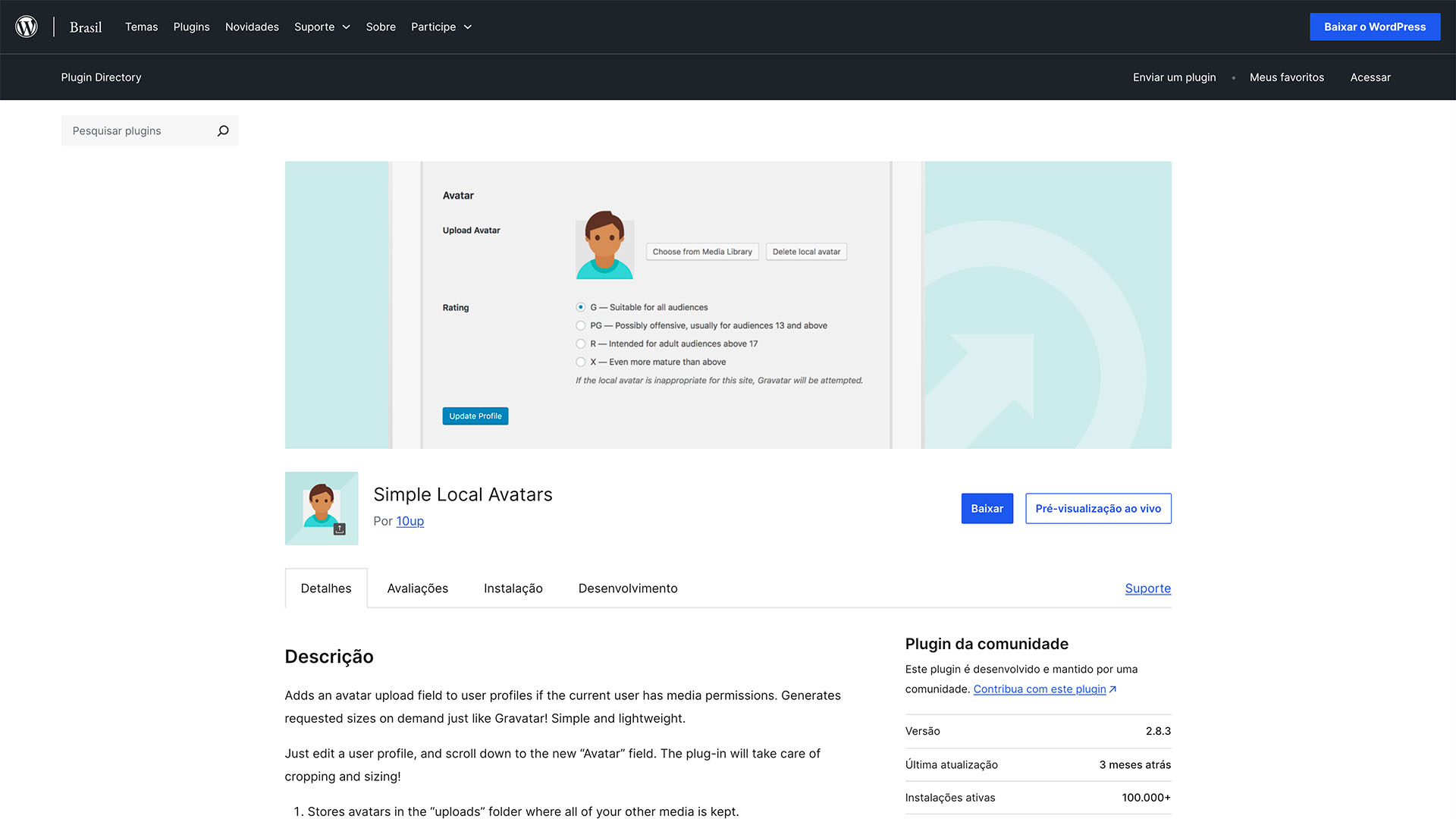Open the 10up author link
The height and width of the screenshot is (819, 1456).
410,521
